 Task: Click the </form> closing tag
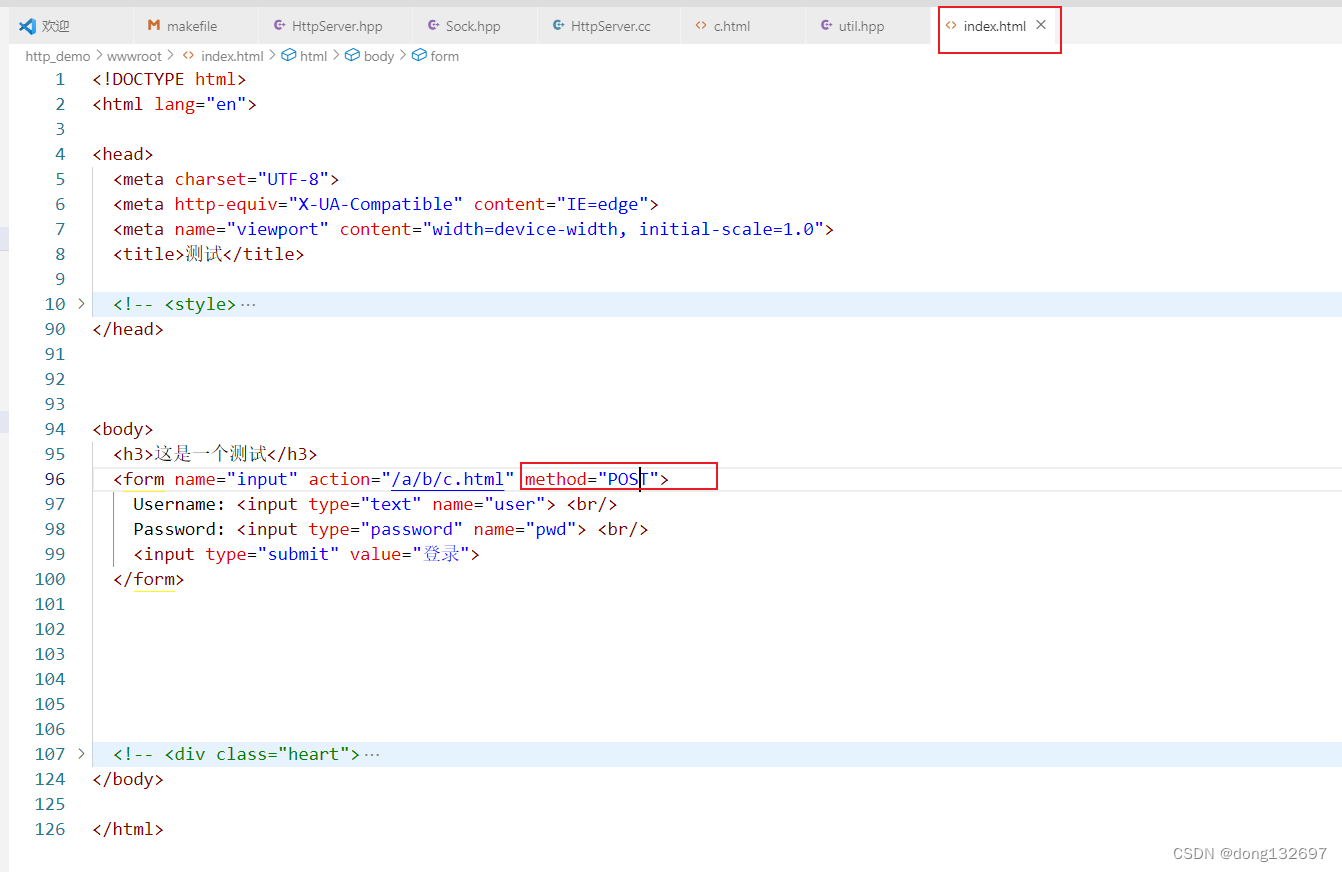pos(149,579)
